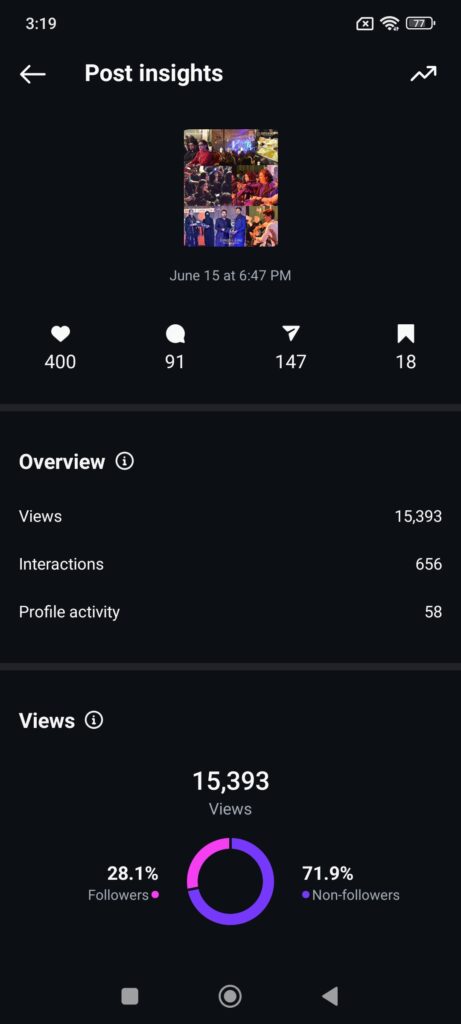Viewport: 461px width, 1024px height.
Task: Select the Views row showing 15,393
Action: pyautogui.click(x=230, y=517)
